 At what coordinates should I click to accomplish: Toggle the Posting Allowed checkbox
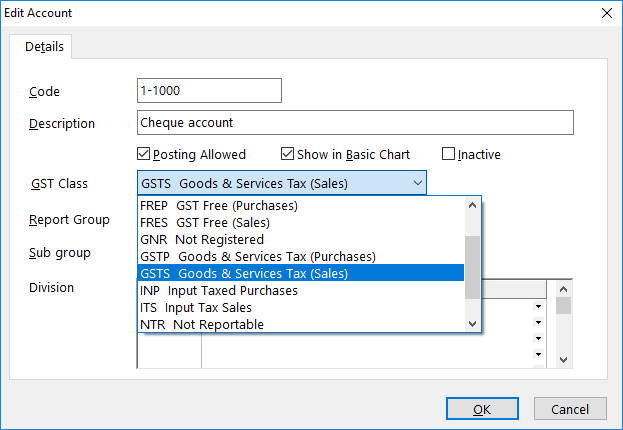[144, 155]
